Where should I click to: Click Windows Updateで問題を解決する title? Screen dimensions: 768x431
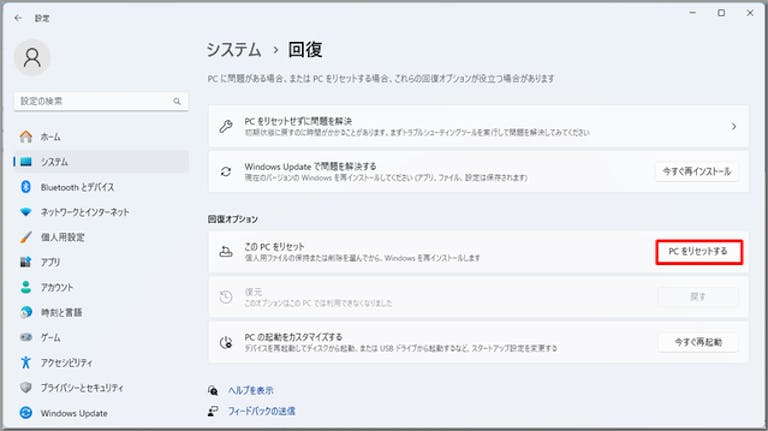point(311,167)
